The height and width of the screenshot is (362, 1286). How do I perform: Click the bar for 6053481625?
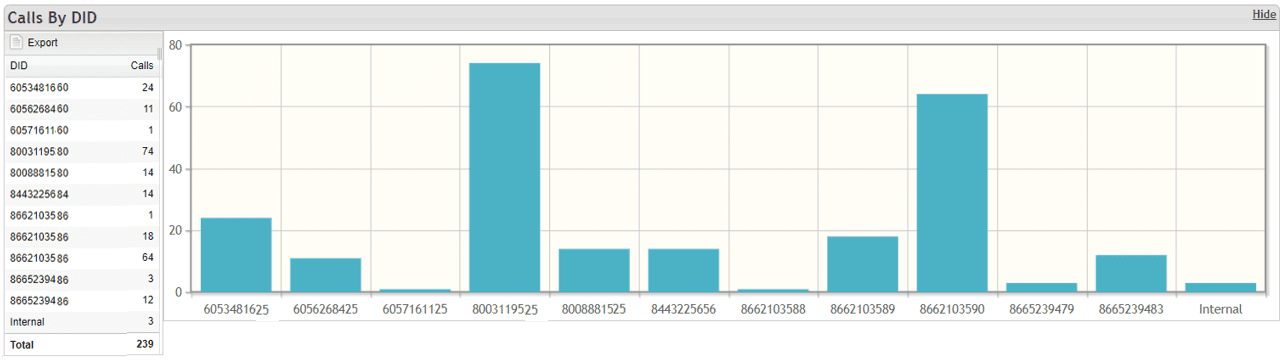(x=236, y=255)
